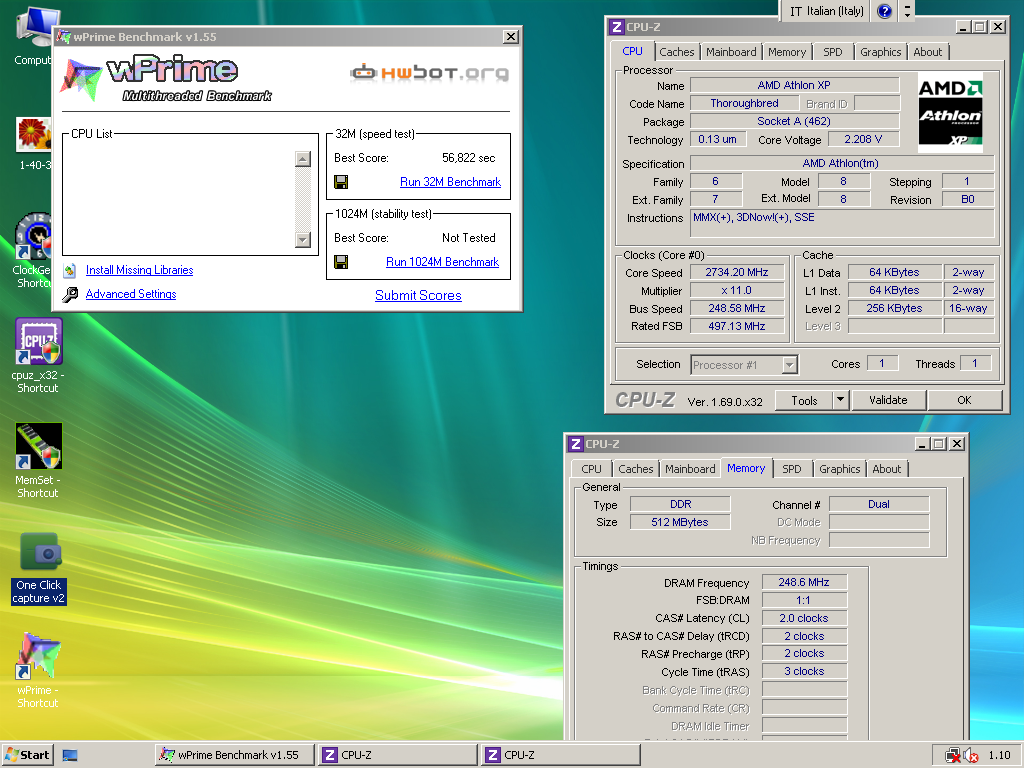The image size is (1024, 768).
Task: Click the CPU-Z title bar icon in the Memory window
Action: (575, 444)
